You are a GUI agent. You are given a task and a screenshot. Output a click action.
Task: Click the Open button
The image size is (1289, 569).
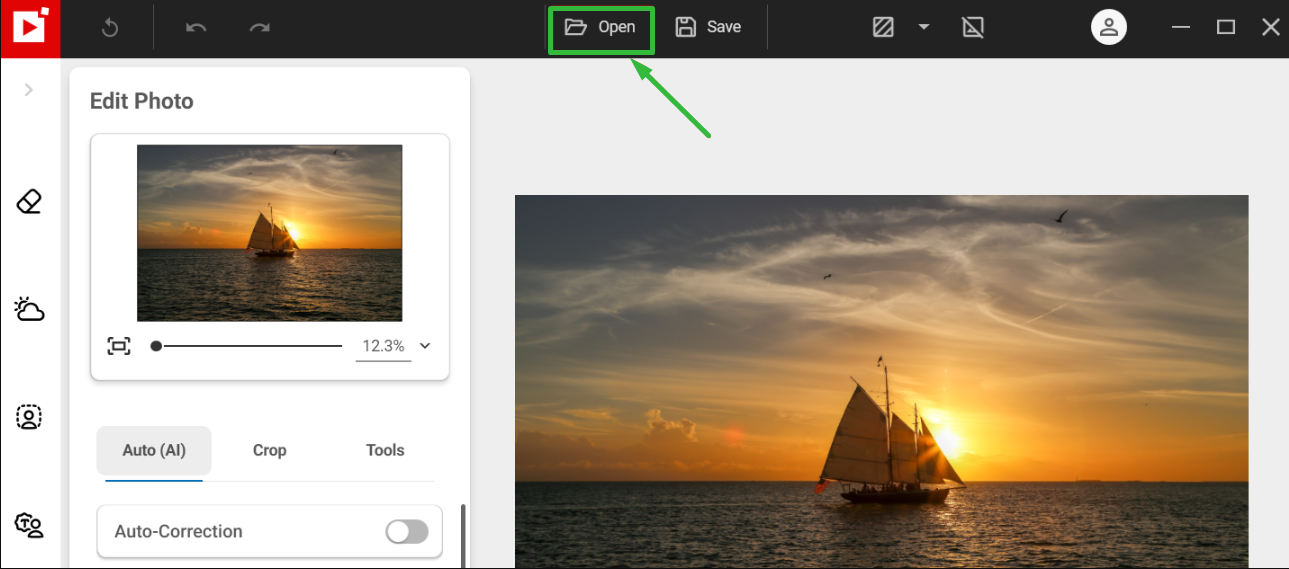point(601,28)
